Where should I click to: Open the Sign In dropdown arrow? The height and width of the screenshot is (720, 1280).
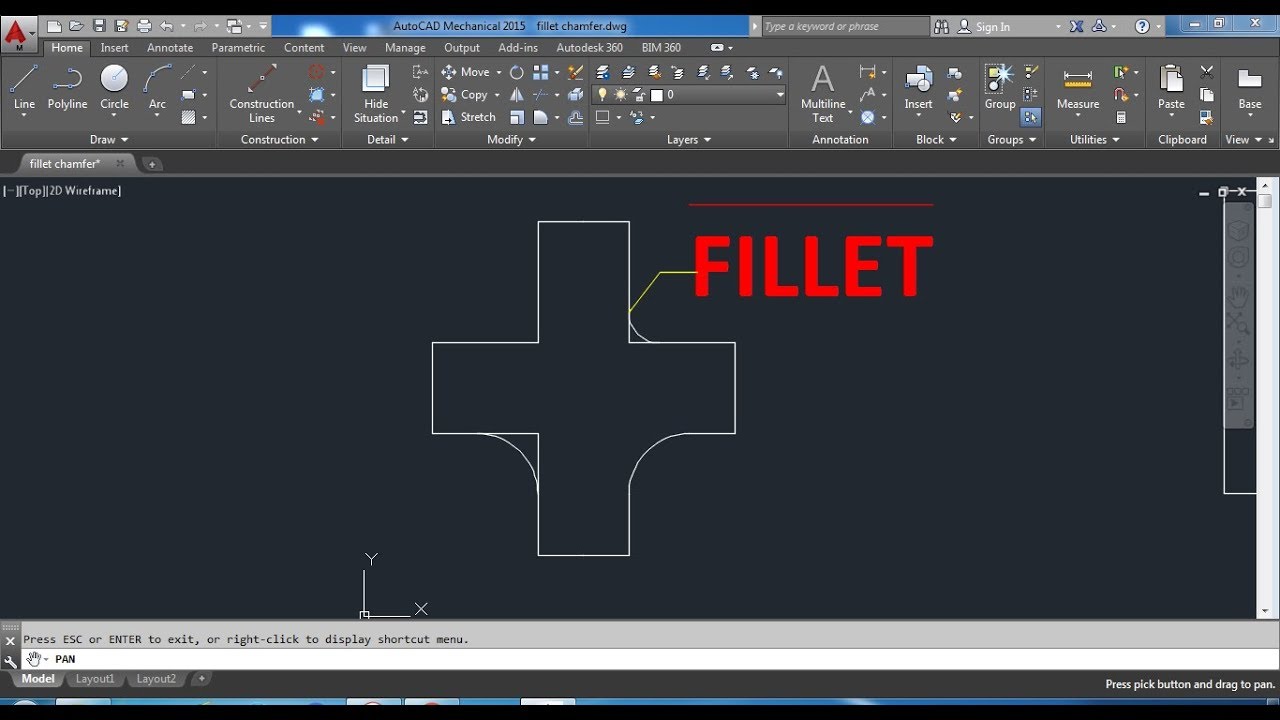tap(1058, 27)
